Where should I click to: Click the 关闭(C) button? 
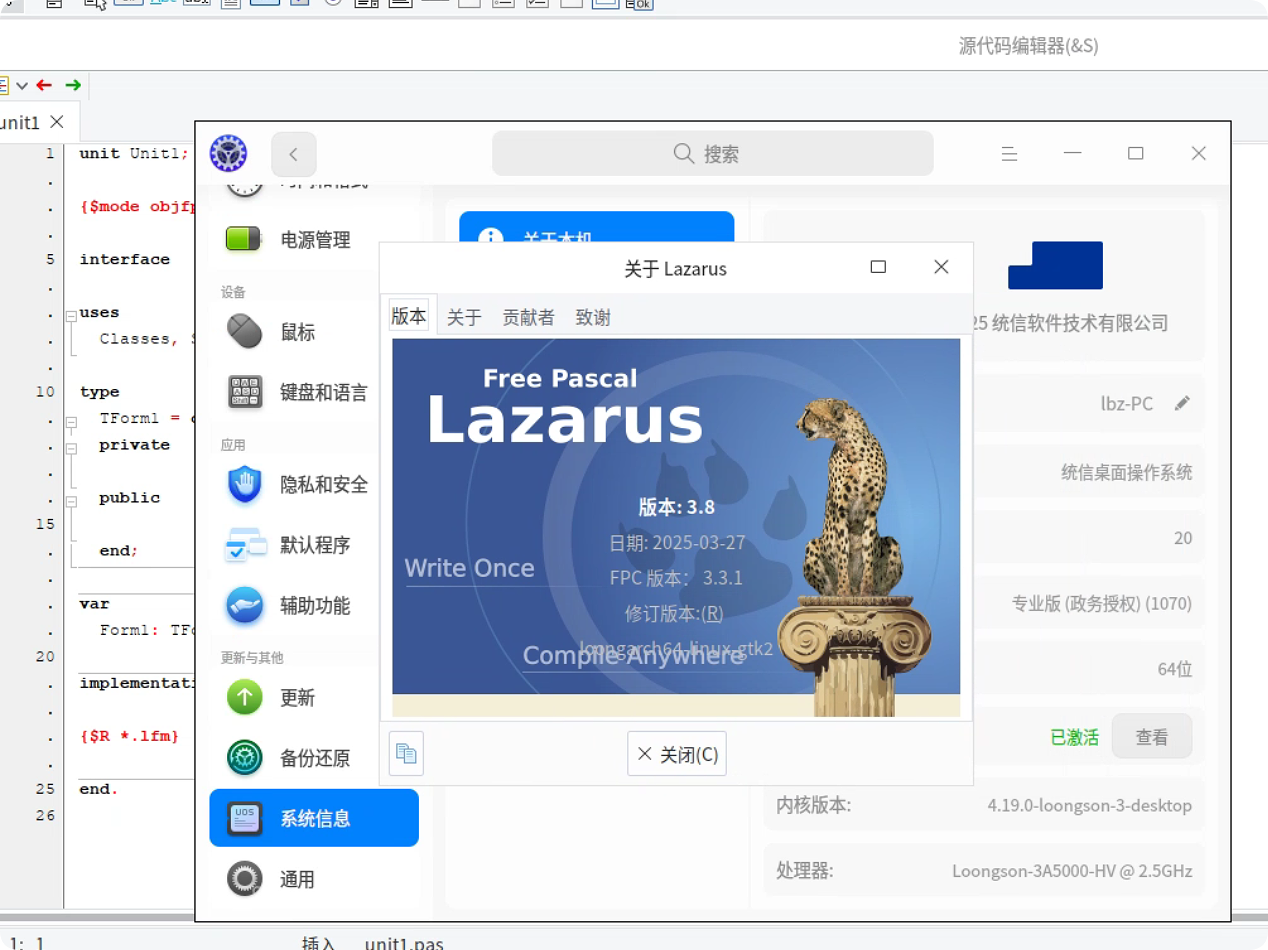click(677, 754)
